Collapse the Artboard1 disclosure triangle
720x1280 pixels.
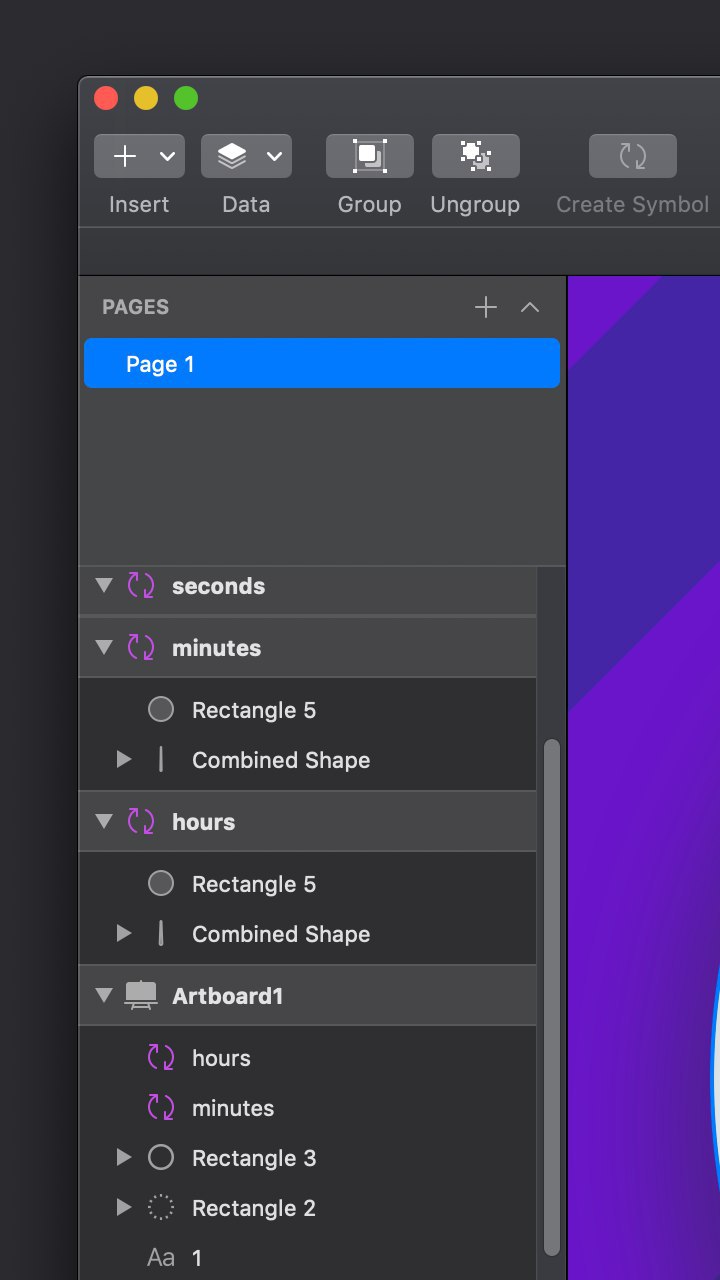tap(104, 996)
